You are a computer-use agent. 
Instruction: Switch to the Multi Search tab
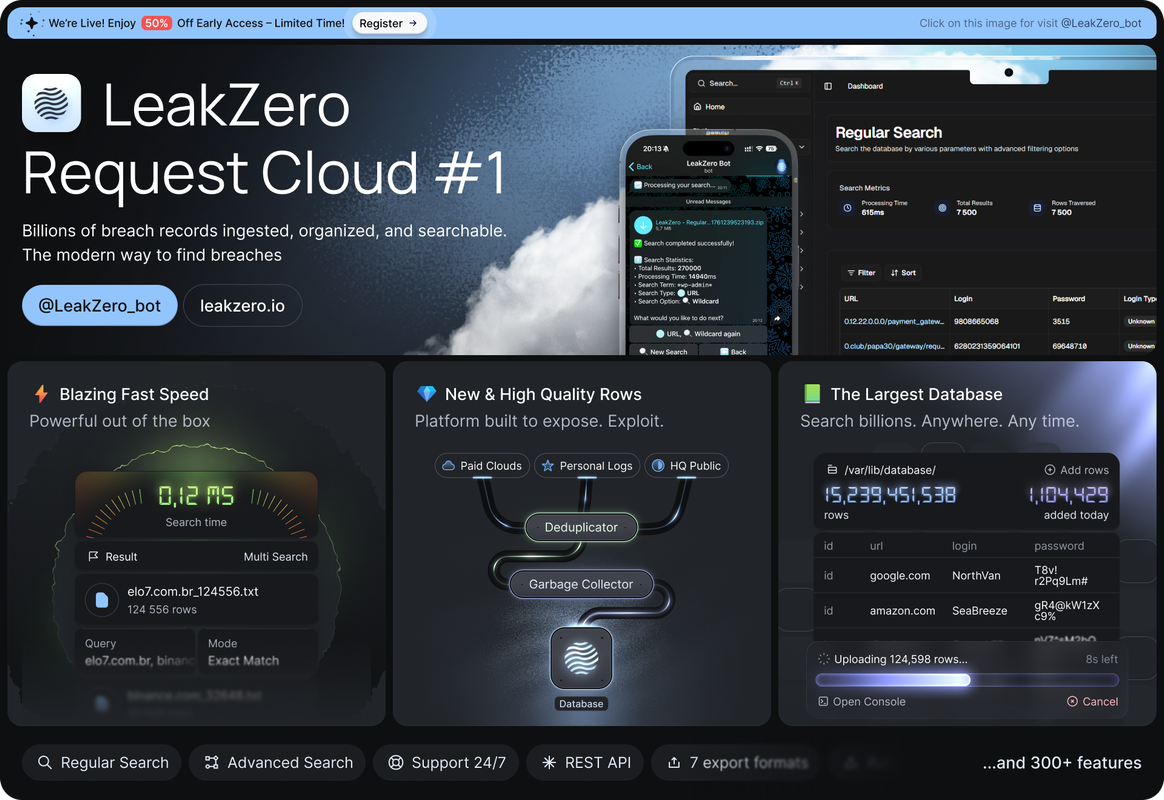(x=275, y=557)
